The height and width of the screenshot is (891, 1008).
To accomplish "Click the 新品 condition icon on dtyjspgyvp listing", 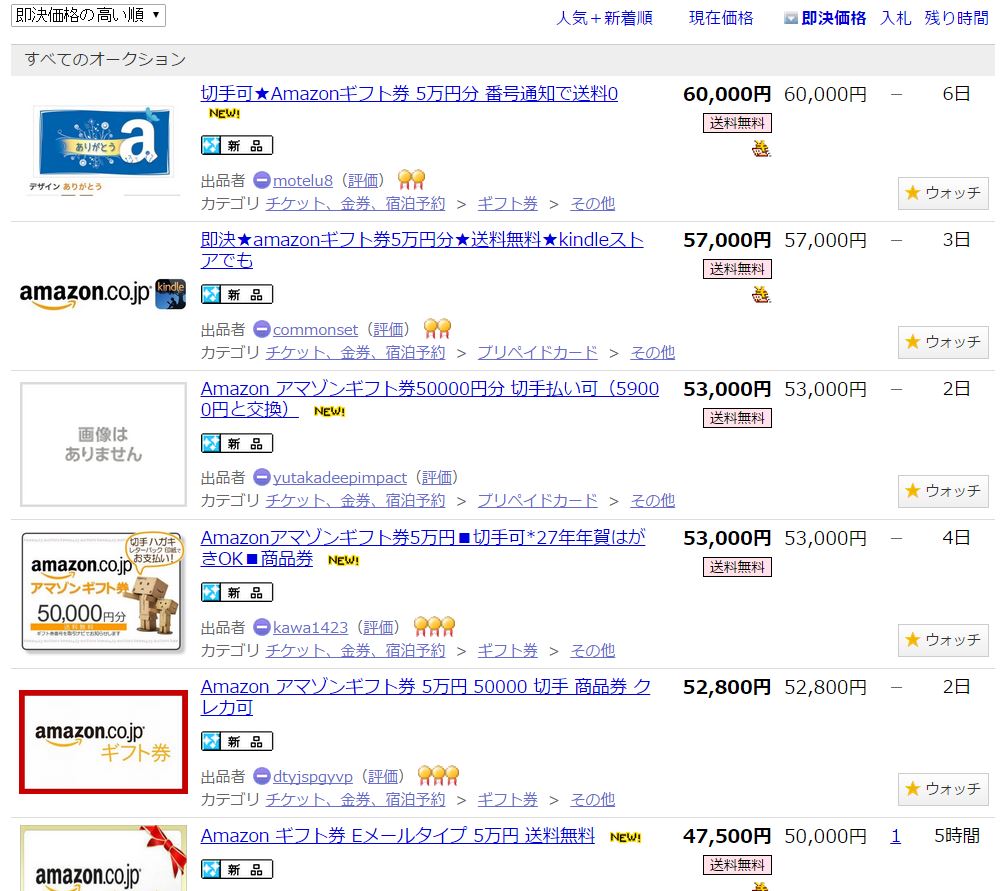I will [237, 742].
